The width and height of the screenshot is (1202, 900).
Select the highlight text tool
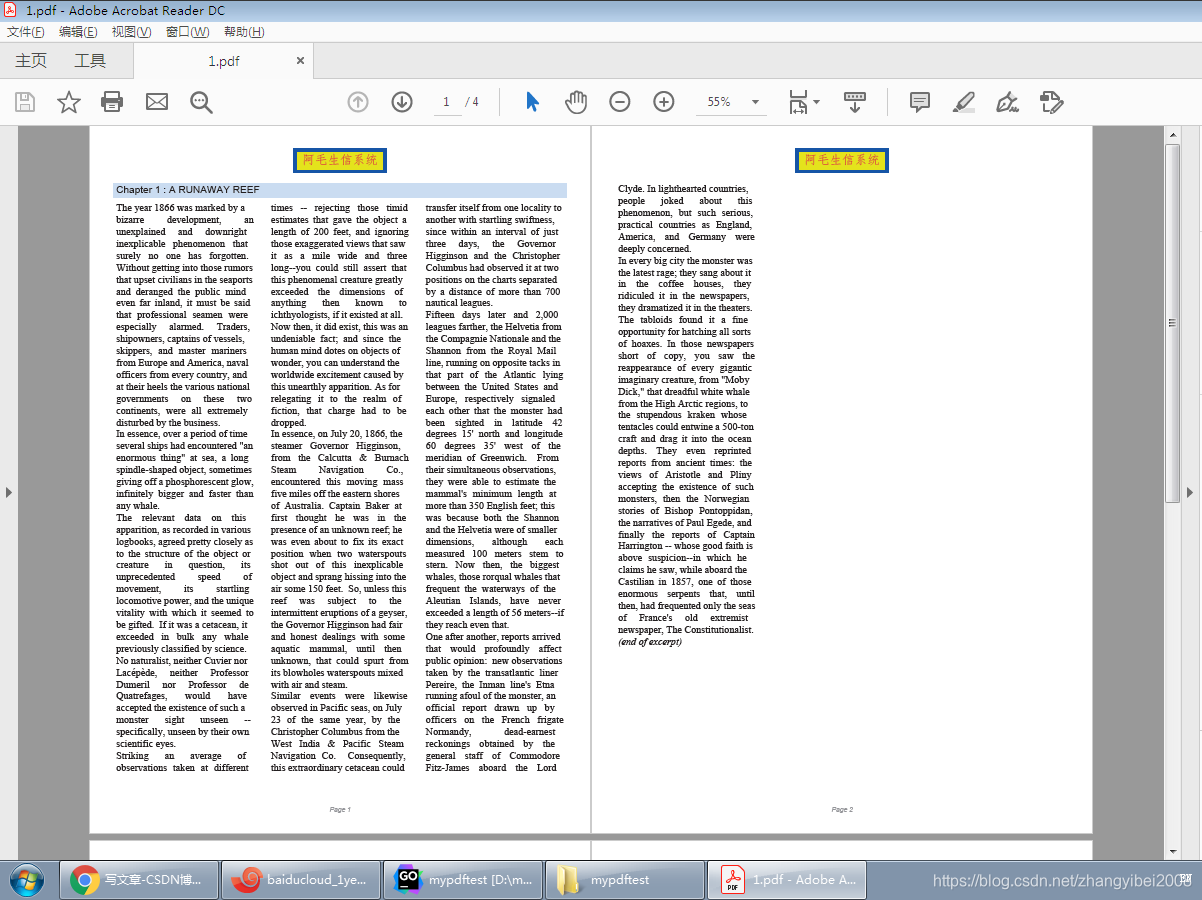point(964,102)
